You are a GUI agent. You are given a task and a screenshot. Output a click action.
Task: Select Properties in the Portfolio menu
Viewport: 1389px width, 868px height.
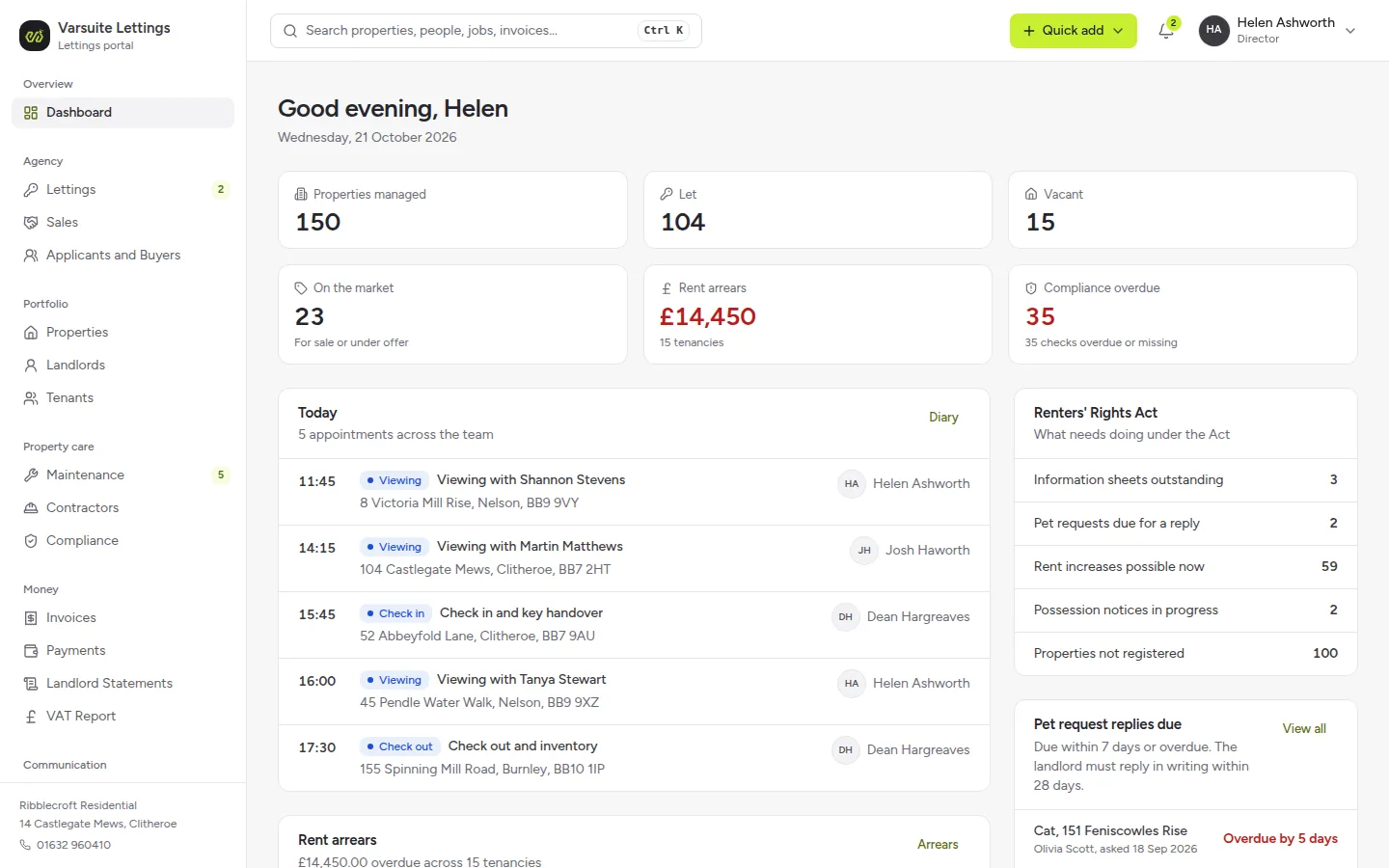click(x=123, y=333)
